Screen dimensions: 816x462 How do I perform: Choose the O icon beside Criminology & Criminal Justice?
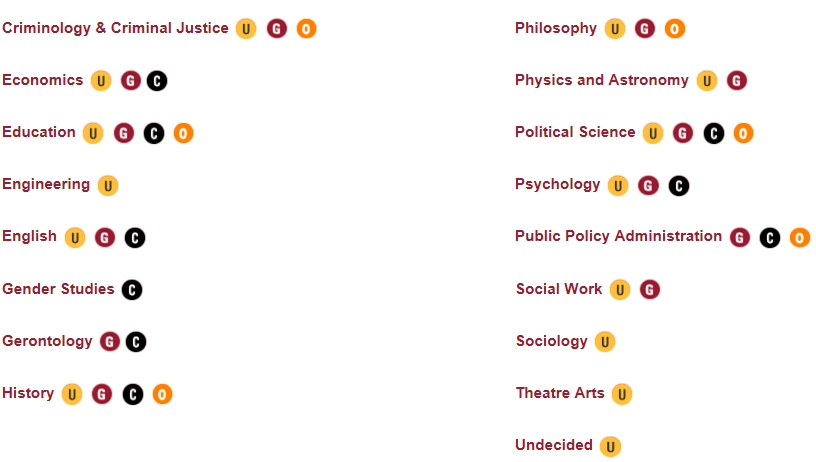[307, 29]
